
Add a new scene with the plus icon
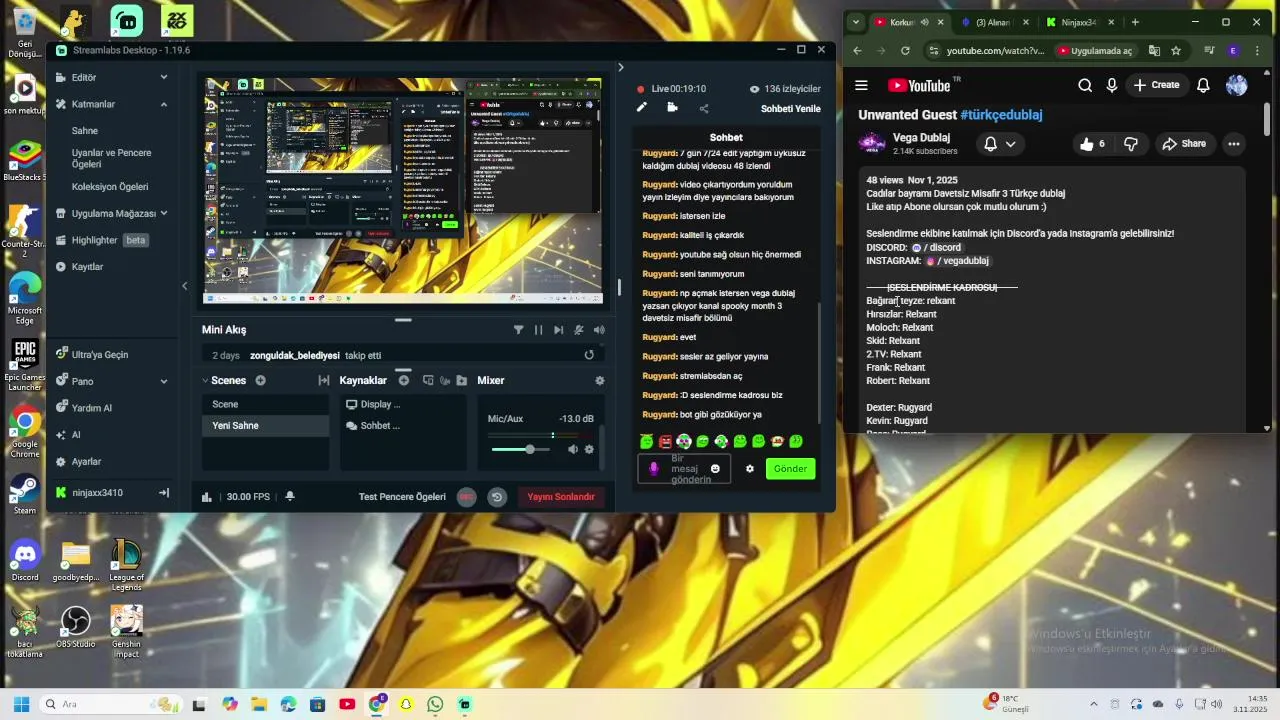(260, 380)
